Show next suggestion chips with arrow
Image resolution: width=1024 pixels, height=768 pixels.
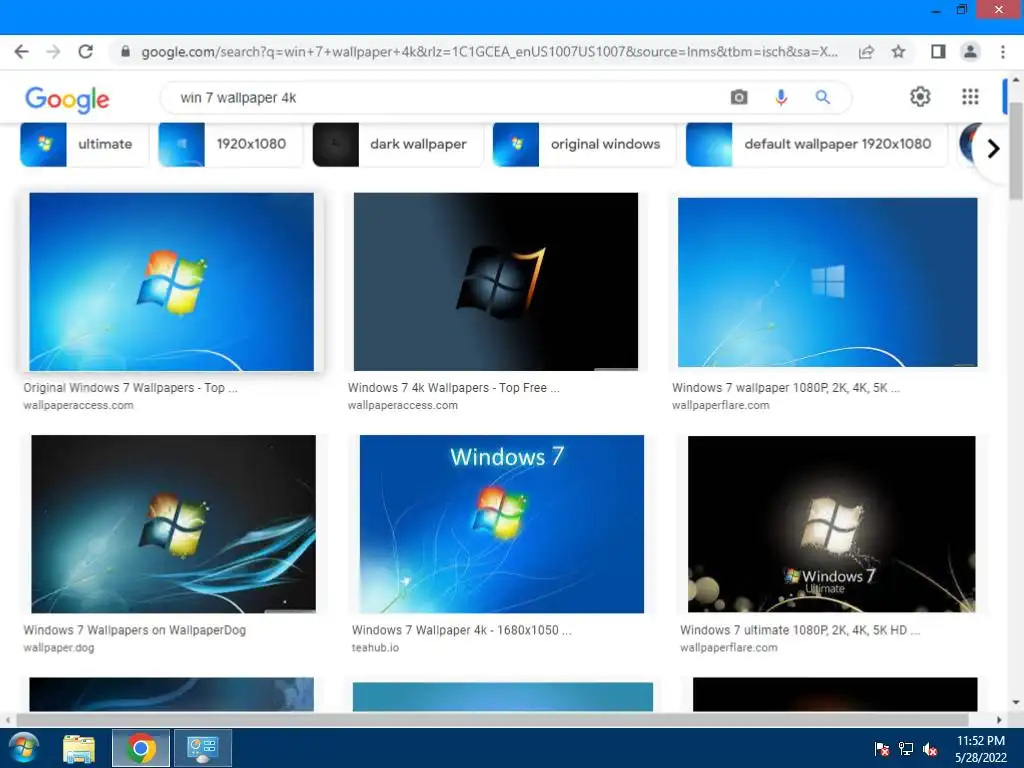[x=993, y=149]
